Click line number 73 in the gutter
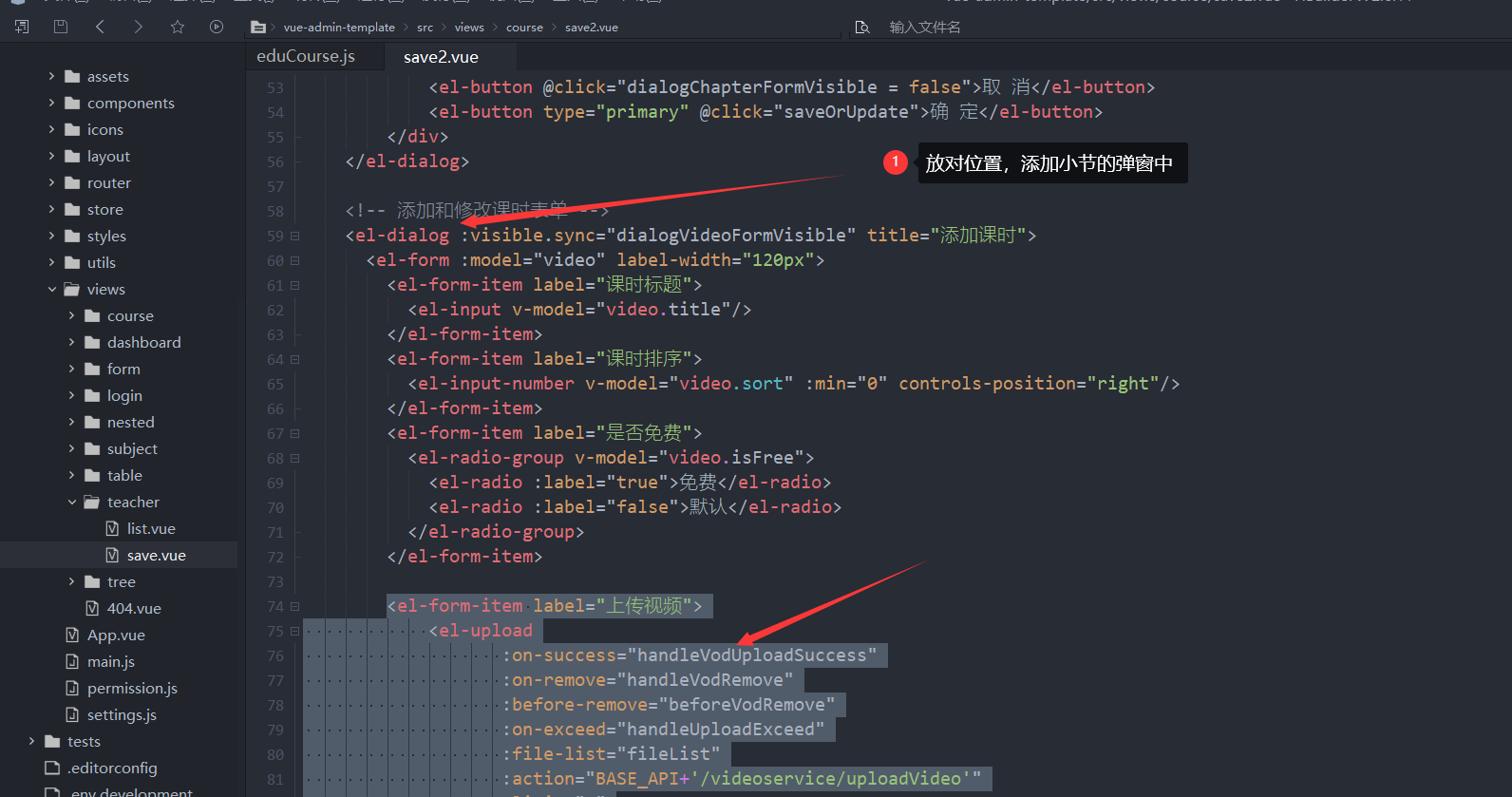The height and width of the screenshot is (797, 1512). 275,581
